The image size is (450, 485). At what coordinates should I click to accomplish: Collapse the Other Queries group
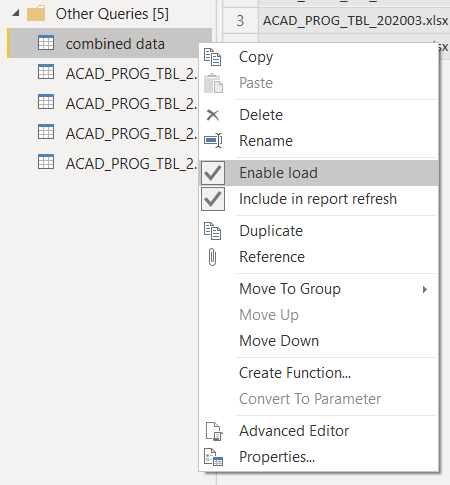pos(16,13)
